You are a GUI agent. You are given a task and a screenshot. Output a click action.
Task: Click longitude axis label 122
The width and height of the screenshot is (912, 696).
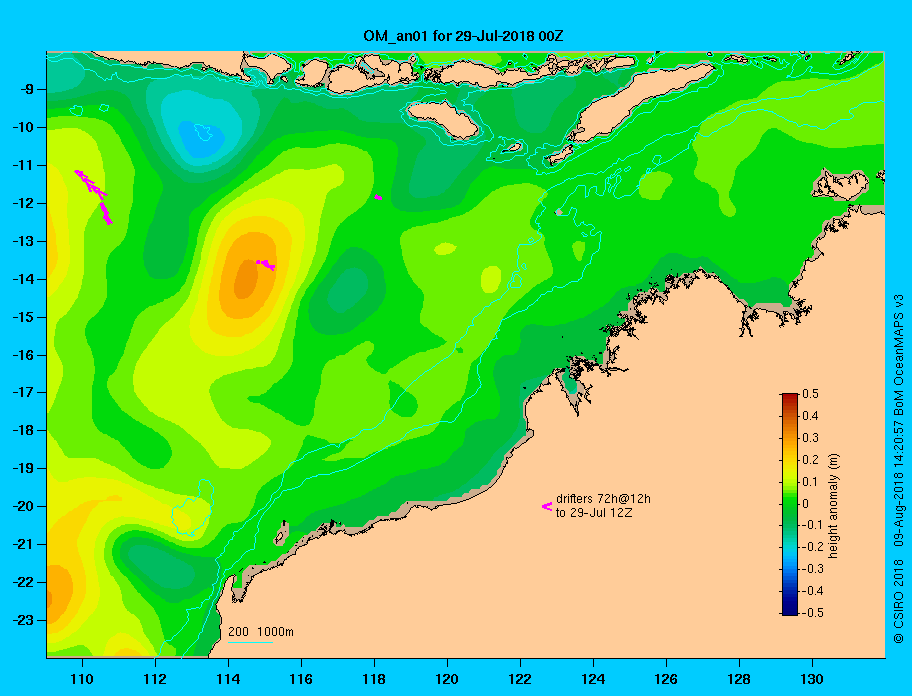click(520, 679)
